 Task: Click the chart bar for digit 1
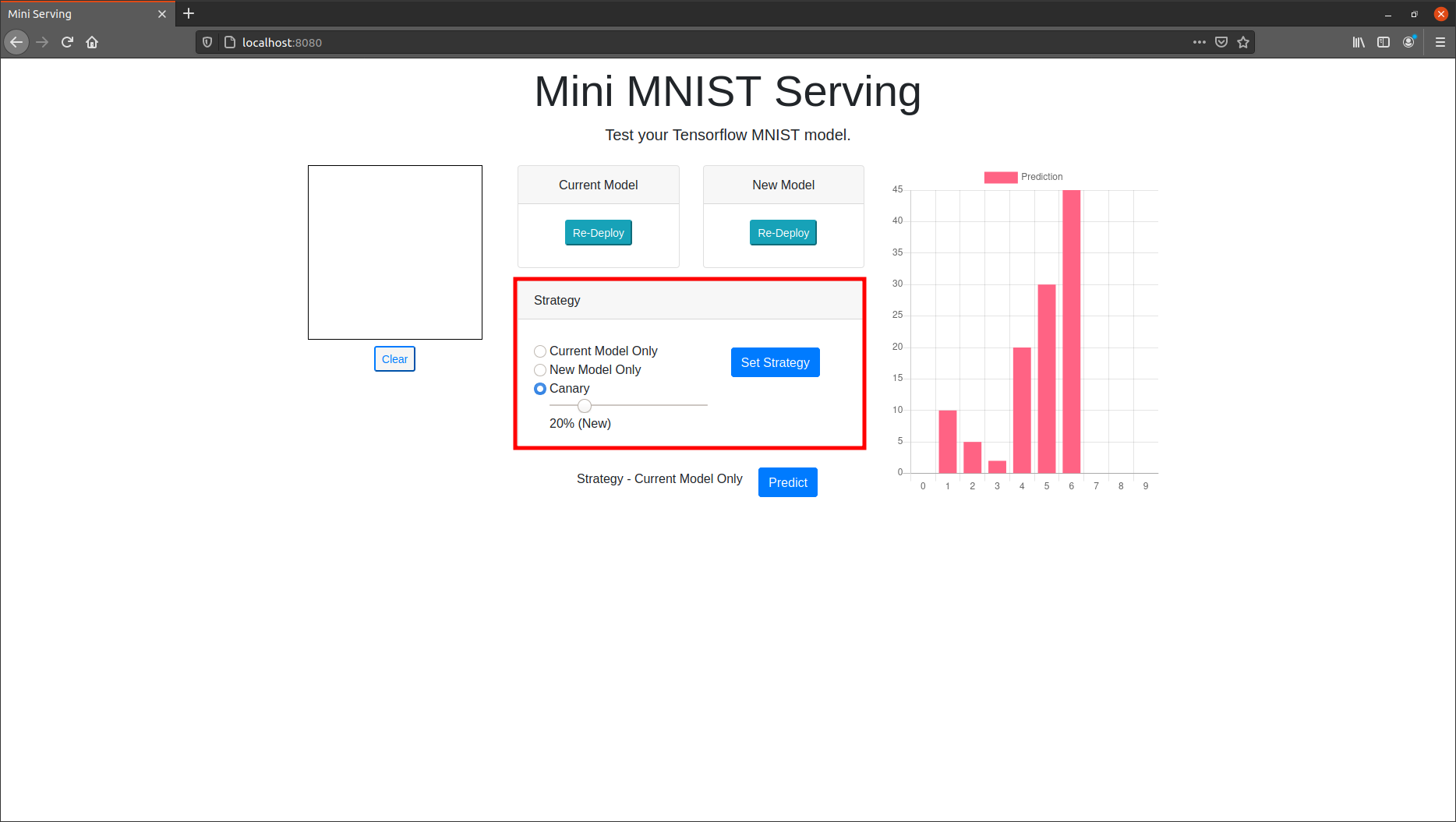948,442
